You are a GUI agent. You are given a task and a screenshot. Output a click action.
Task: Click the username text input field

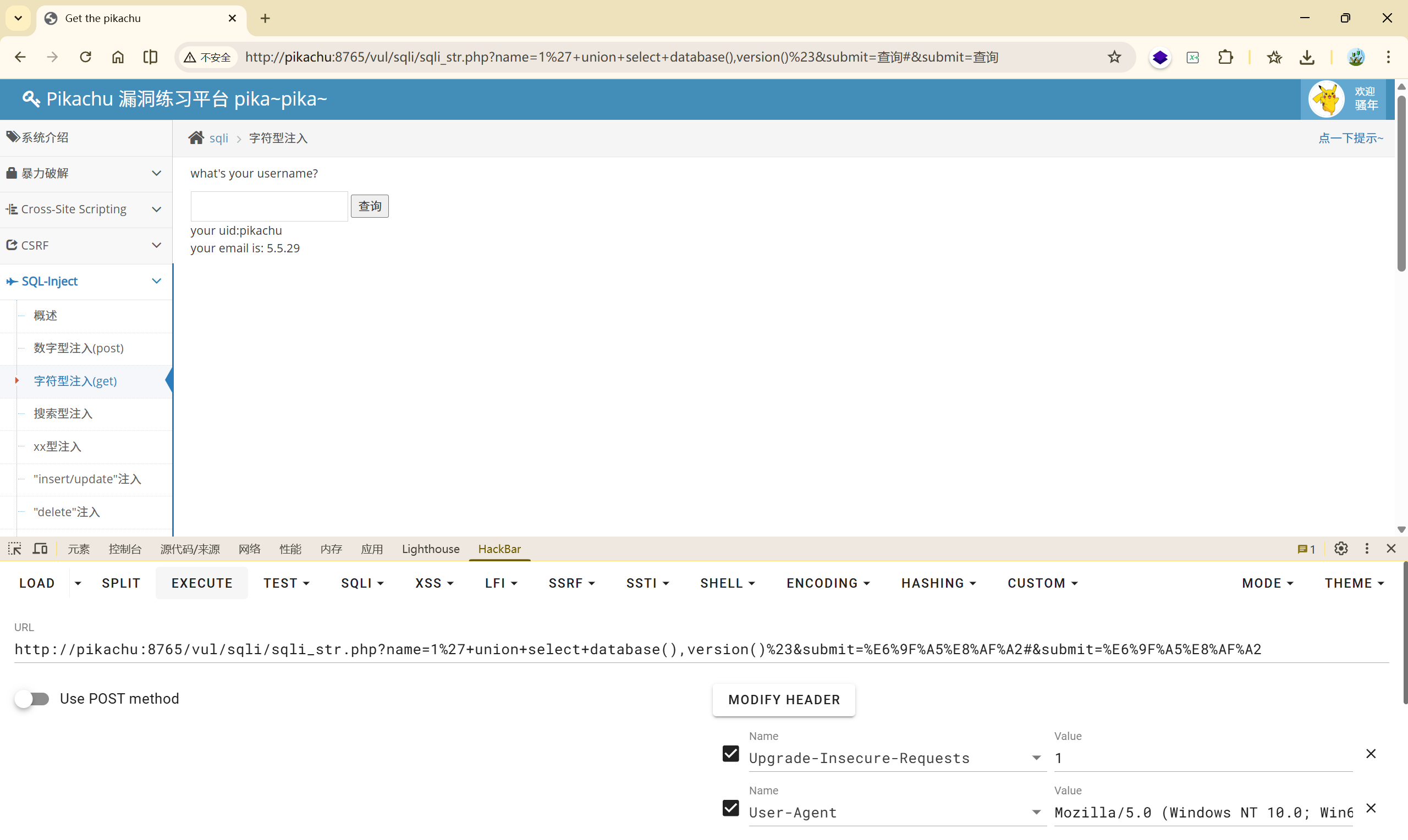(x=269, y=206)
